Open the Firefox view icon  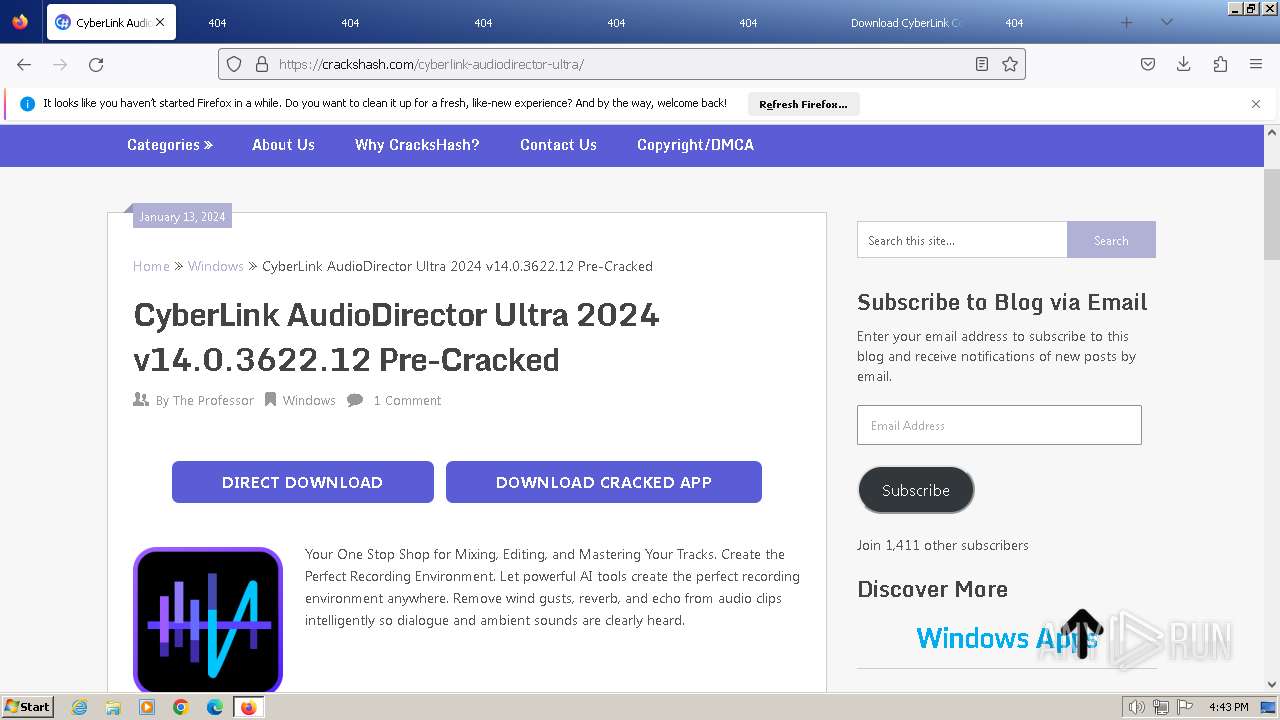pos(20,22)
